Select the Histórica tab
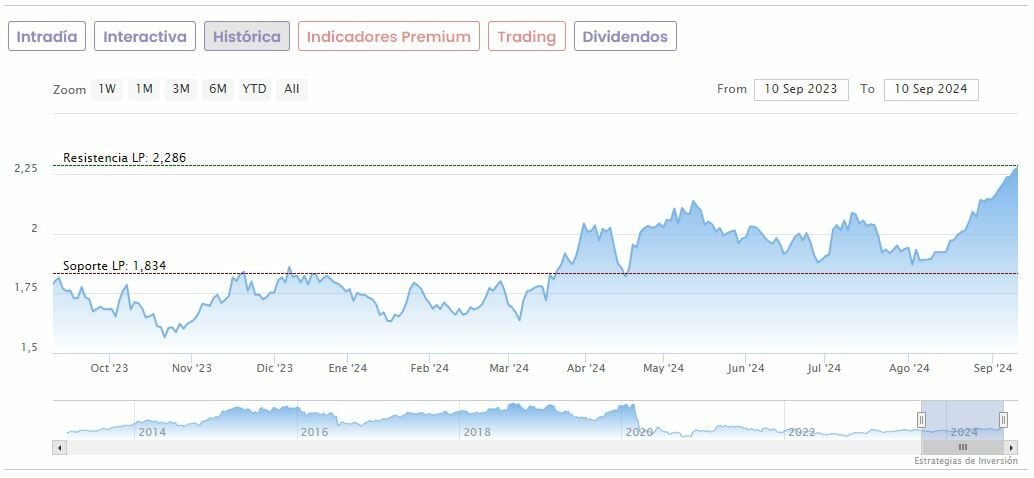 click(247, 37)
